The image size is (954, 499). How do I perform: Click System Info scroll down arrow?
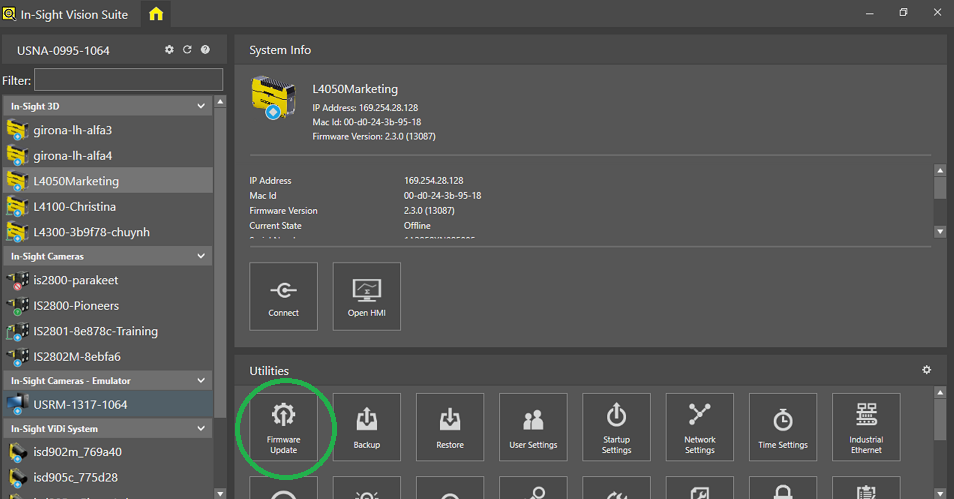tap(940, 231)
